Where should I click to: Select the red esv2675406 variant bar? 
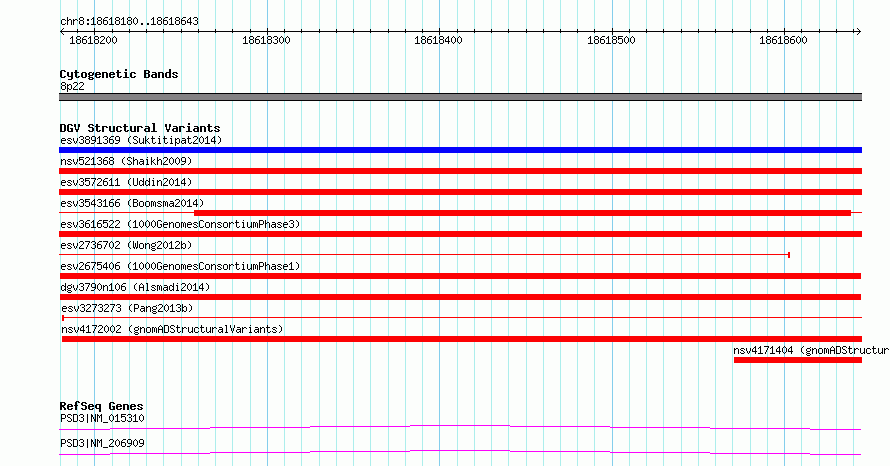460,276
